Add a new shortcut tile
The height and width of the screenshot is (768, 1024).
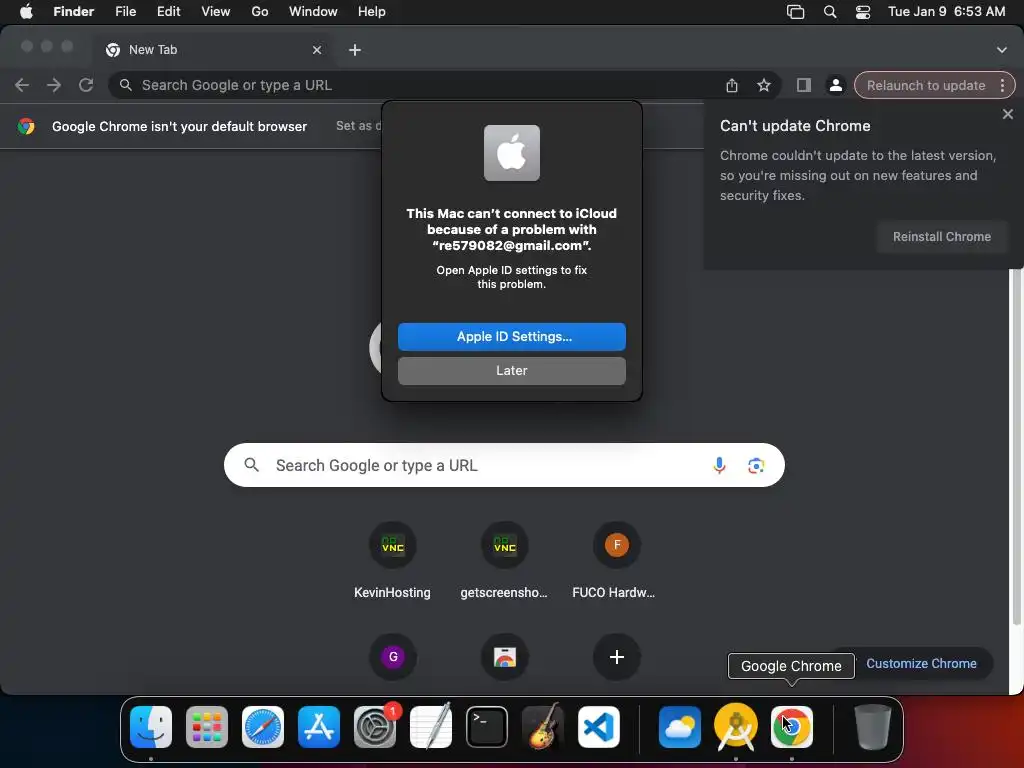click(x=616, y=656)
